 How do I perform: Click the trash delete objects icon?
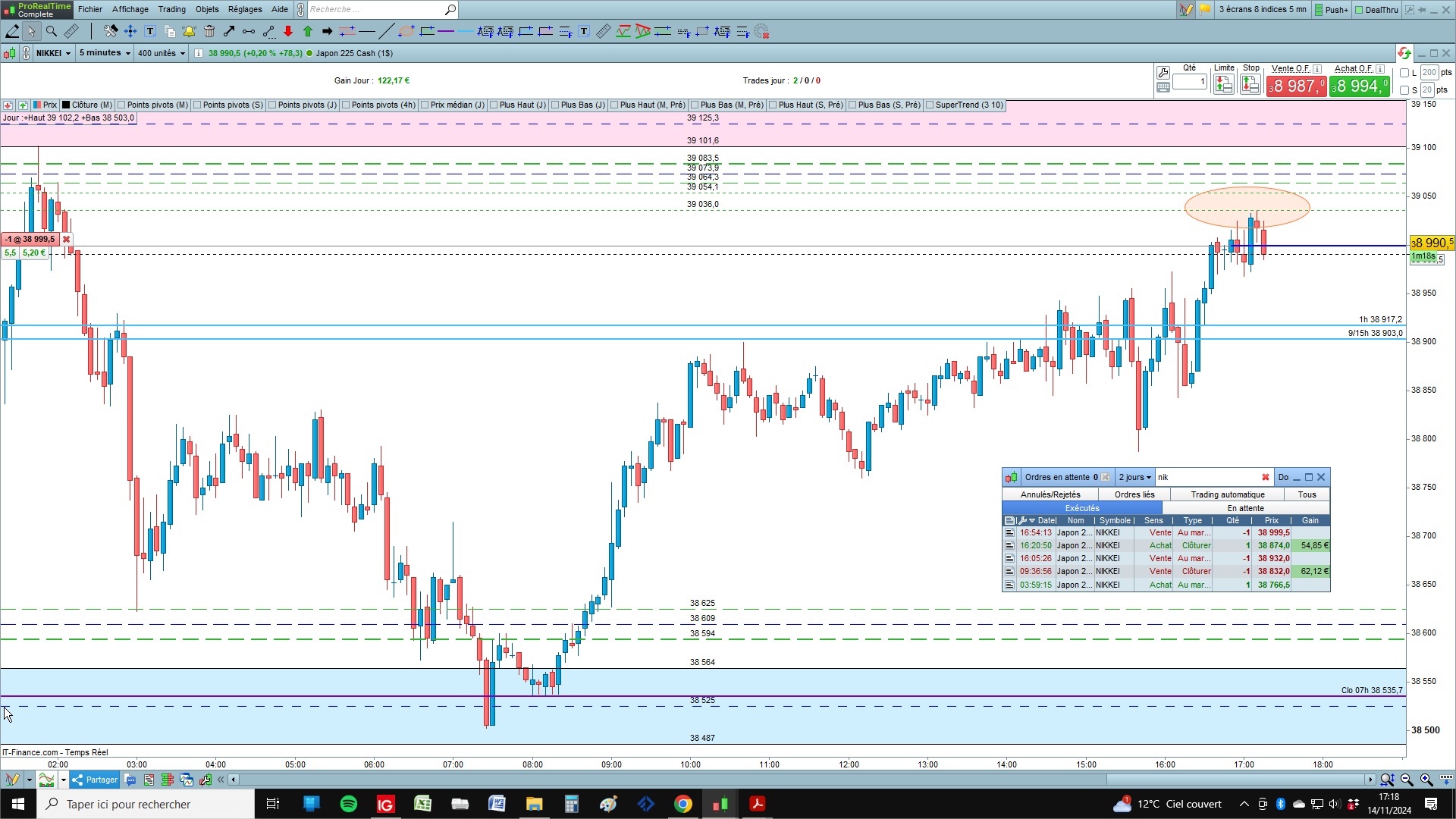pos(209,31)
